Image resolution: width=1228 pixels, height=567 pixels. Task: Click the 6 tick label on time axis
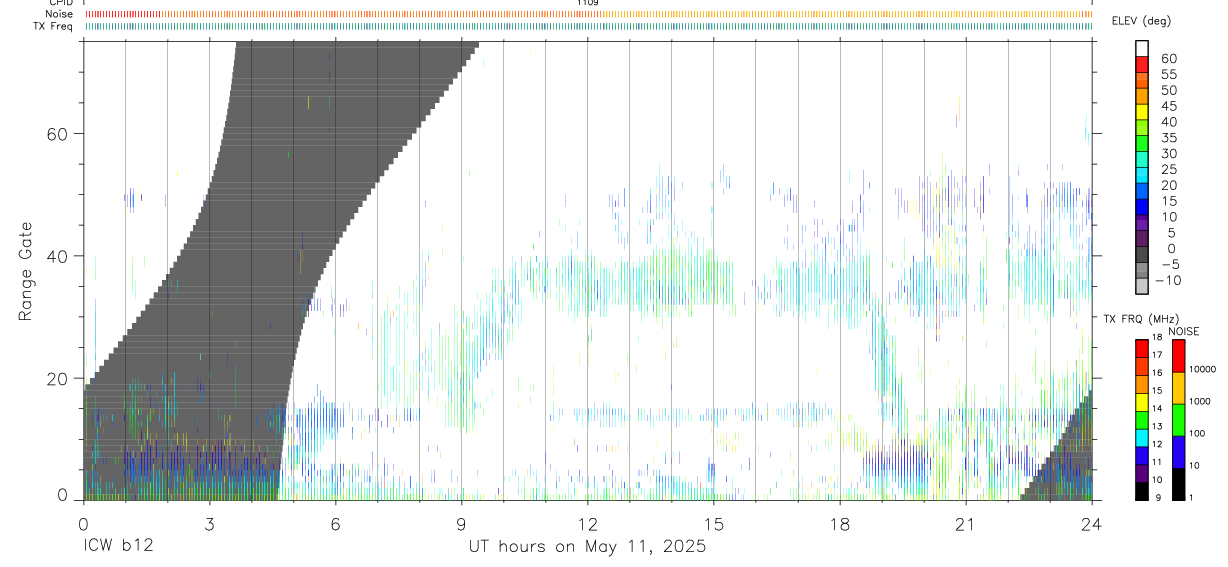pos(335,524)
